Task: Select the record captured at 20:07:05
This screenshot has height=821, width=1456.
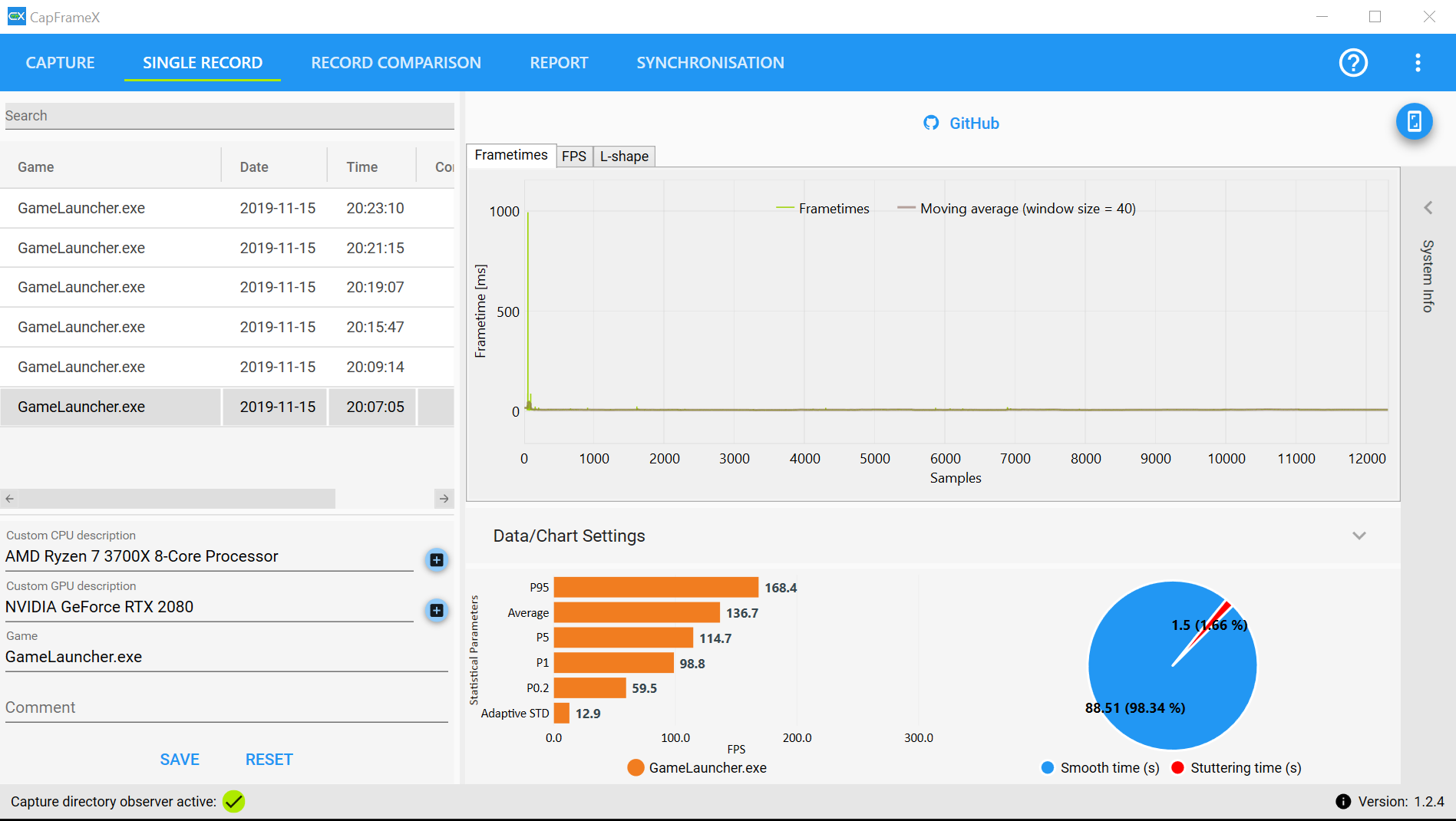Action: (x=227, y=407)
